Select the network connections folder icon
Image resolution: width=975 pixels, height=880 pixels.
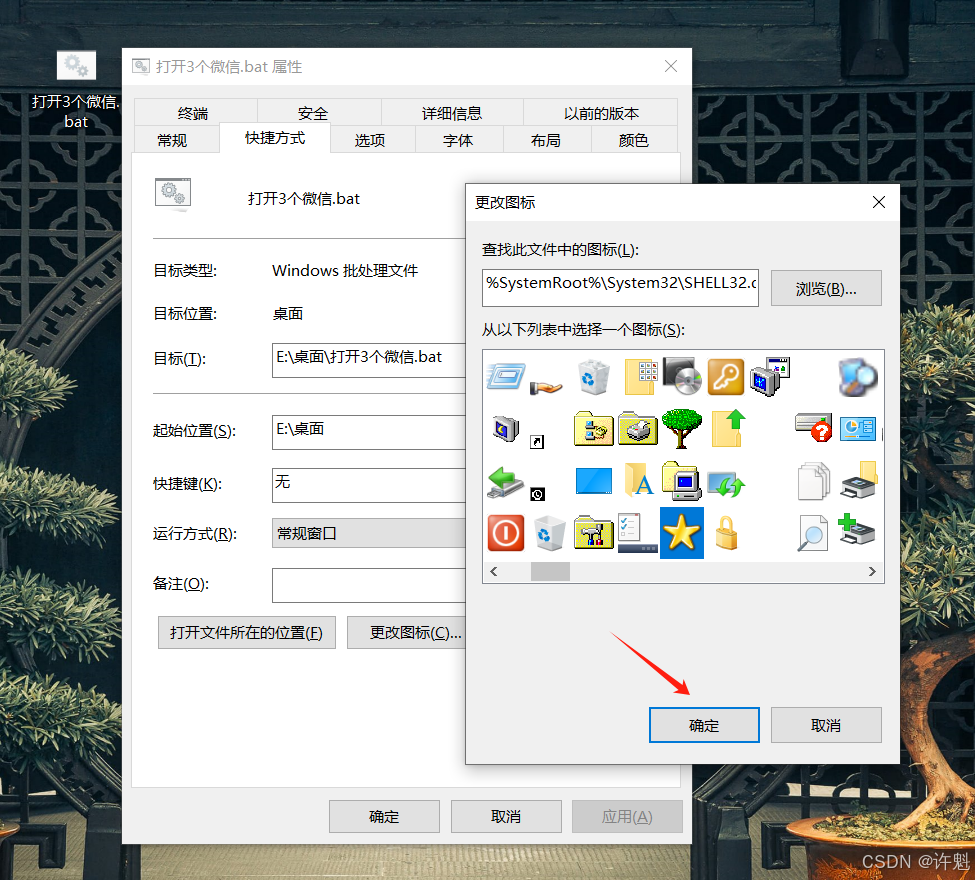(593, 428)
